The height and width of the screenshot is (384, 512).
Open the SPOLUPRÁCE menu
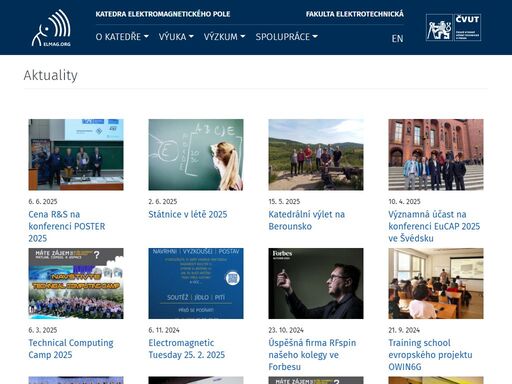point(287,37)
